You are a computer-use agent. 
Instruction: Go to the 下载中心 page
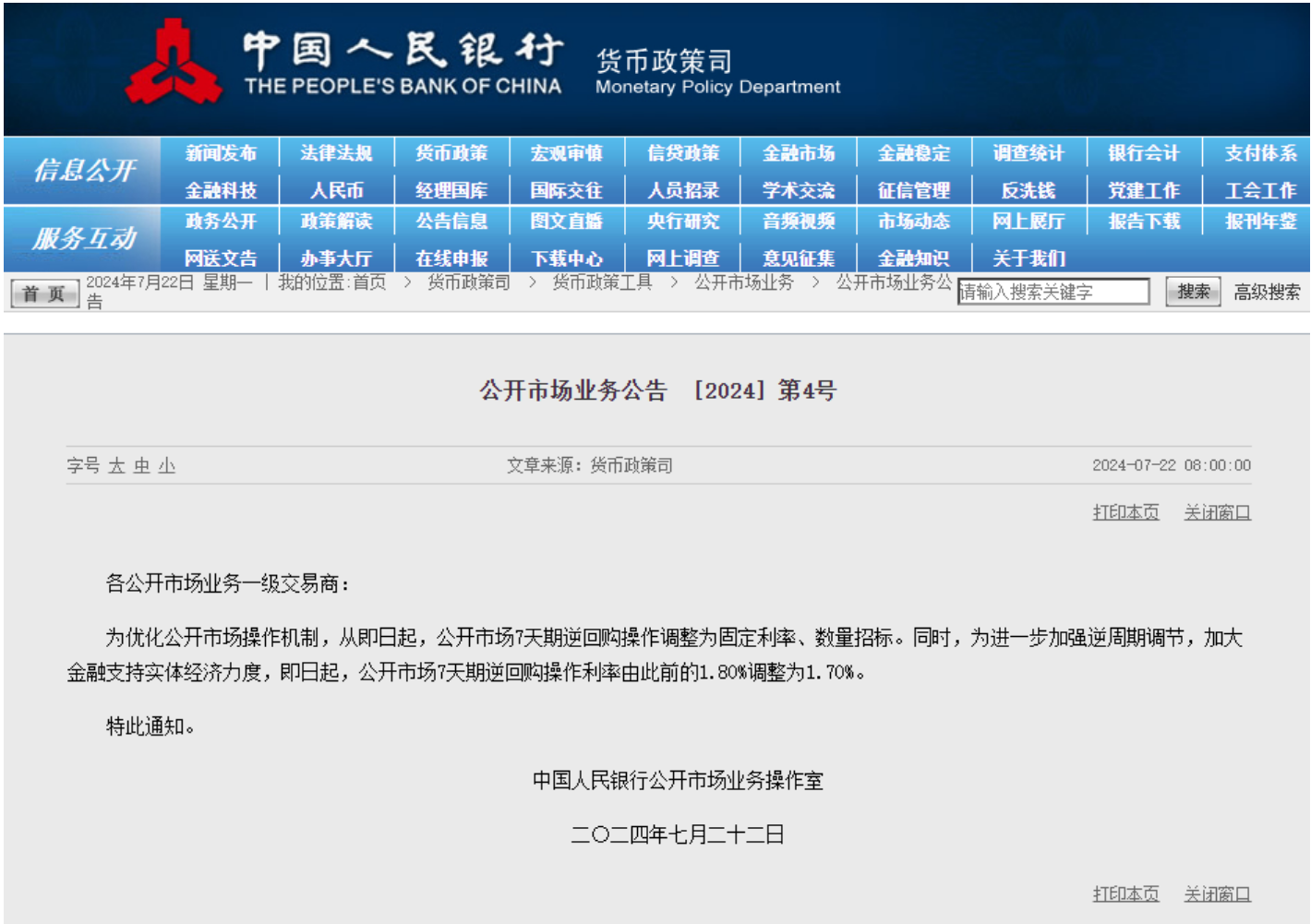tap(567, 259)
